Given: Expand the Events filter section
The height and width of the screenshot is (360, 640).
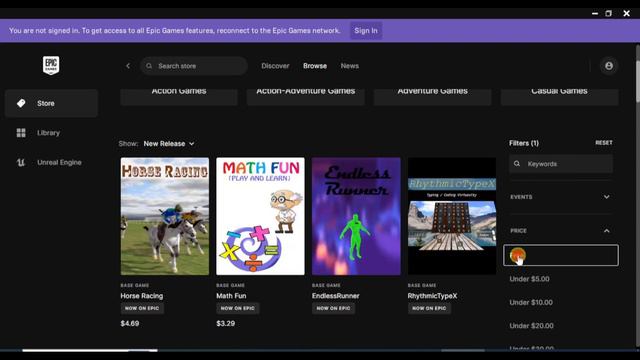Looking at the screenshot, I should pos(561,197).
